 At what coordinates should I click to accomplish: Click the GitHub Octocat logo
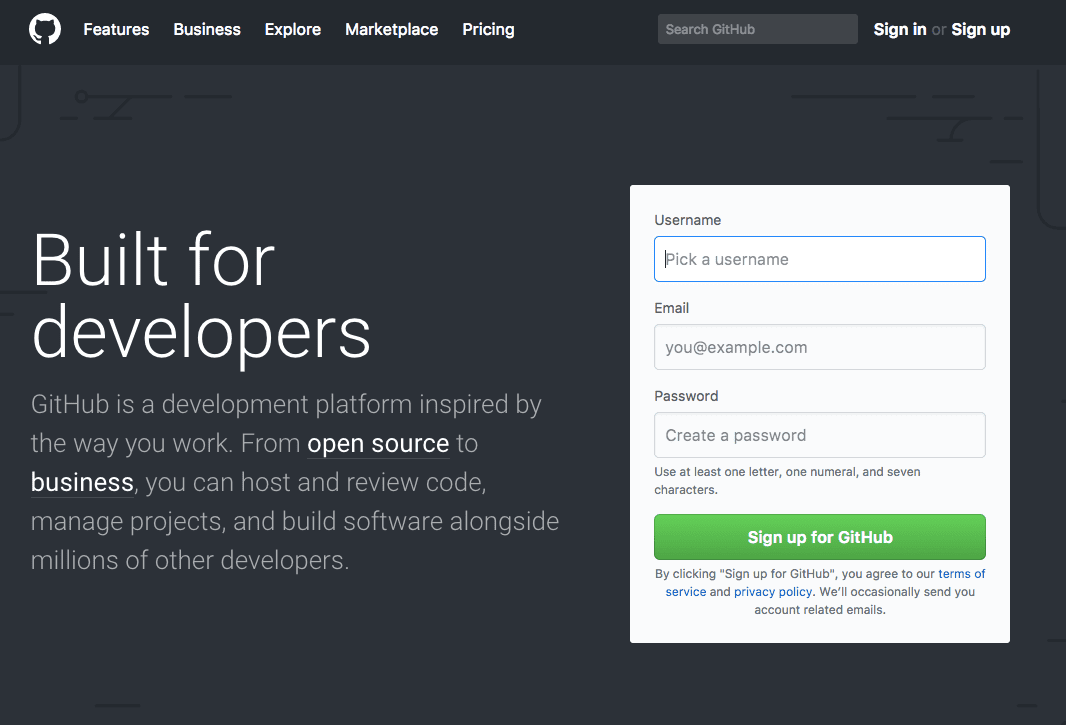(45, 29)
